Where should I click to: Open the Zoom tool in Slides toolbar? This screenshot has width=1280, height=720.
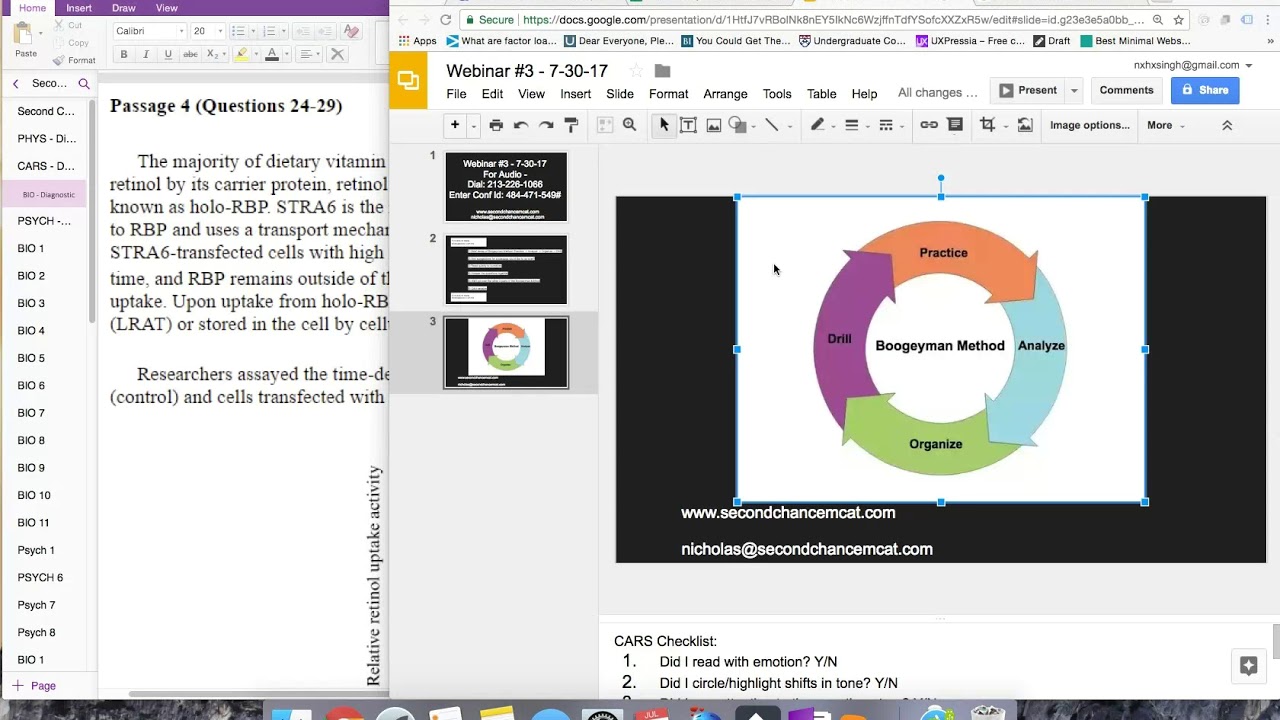tap(629, 125)
